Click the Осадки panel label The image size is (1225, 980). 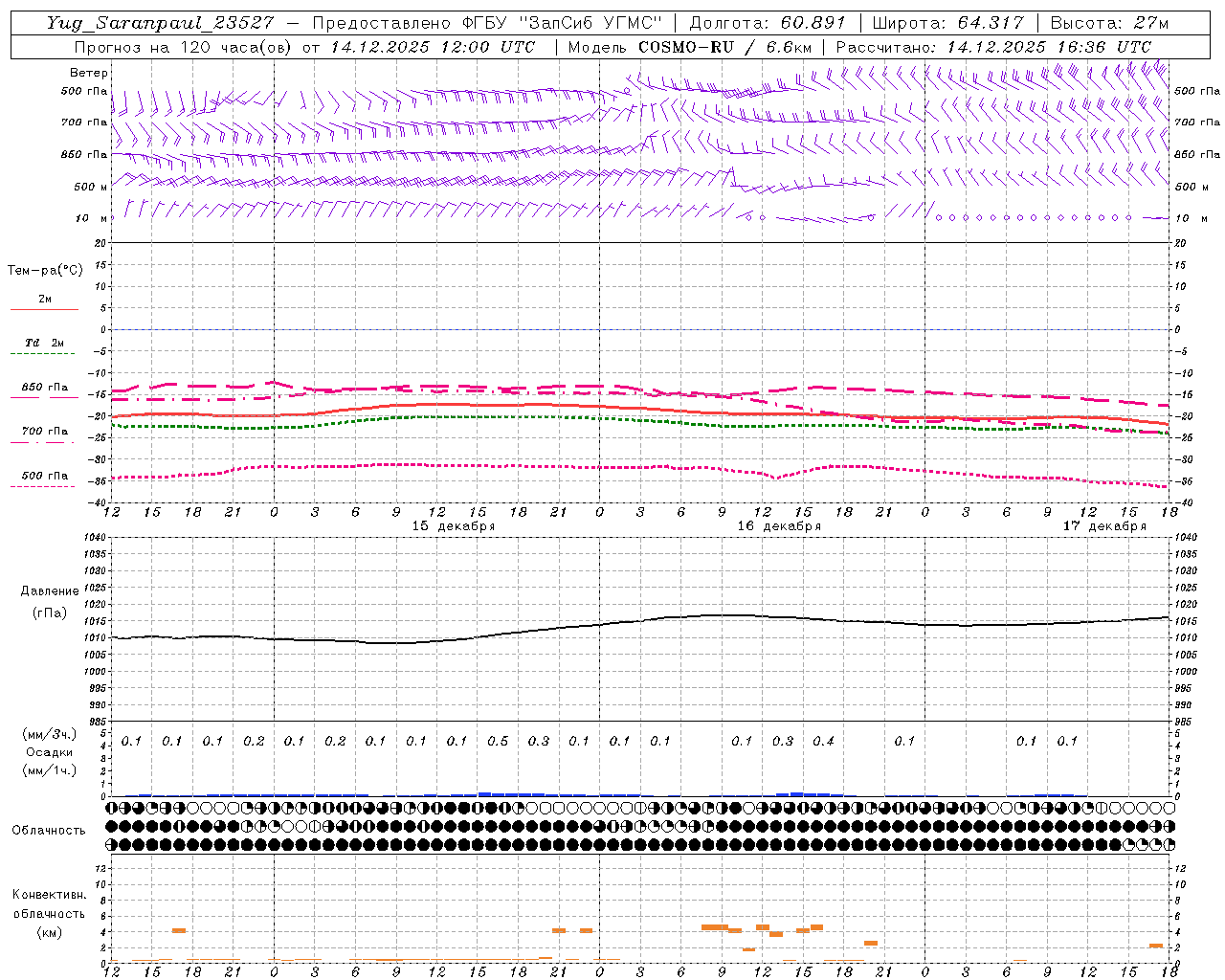50,752
